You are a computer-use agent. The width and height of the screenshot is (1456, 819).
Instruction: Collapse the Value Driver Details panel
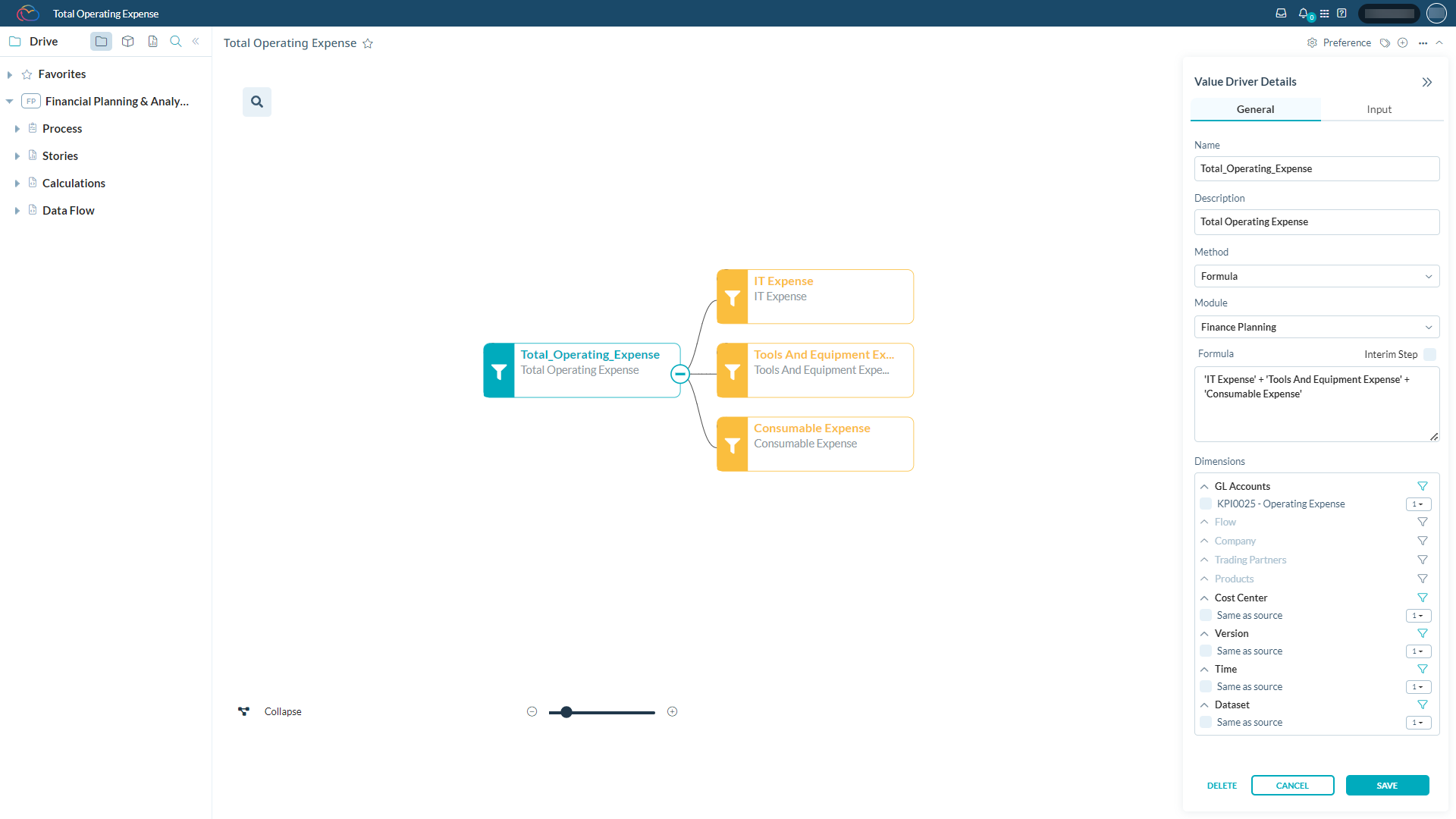tap(1427, 82)
